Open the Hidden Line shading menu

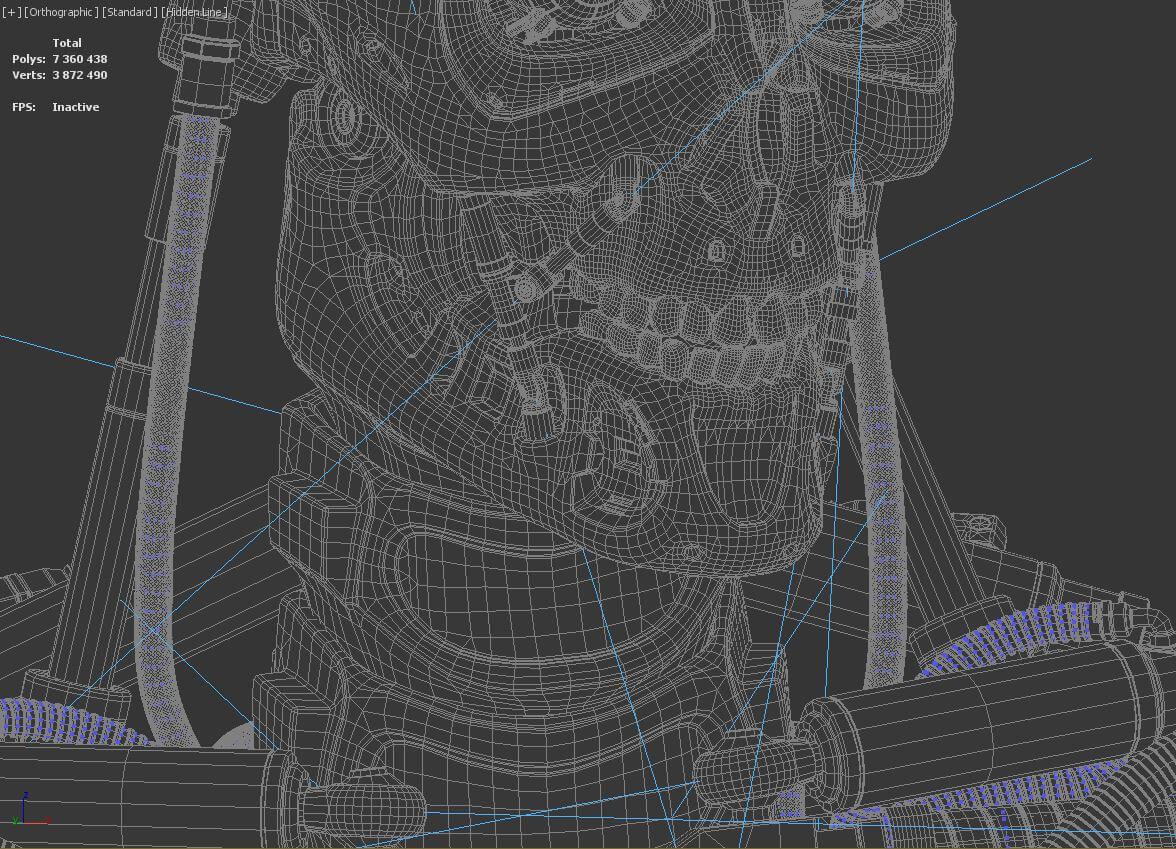pyautogui.click(x=195, y=12)
